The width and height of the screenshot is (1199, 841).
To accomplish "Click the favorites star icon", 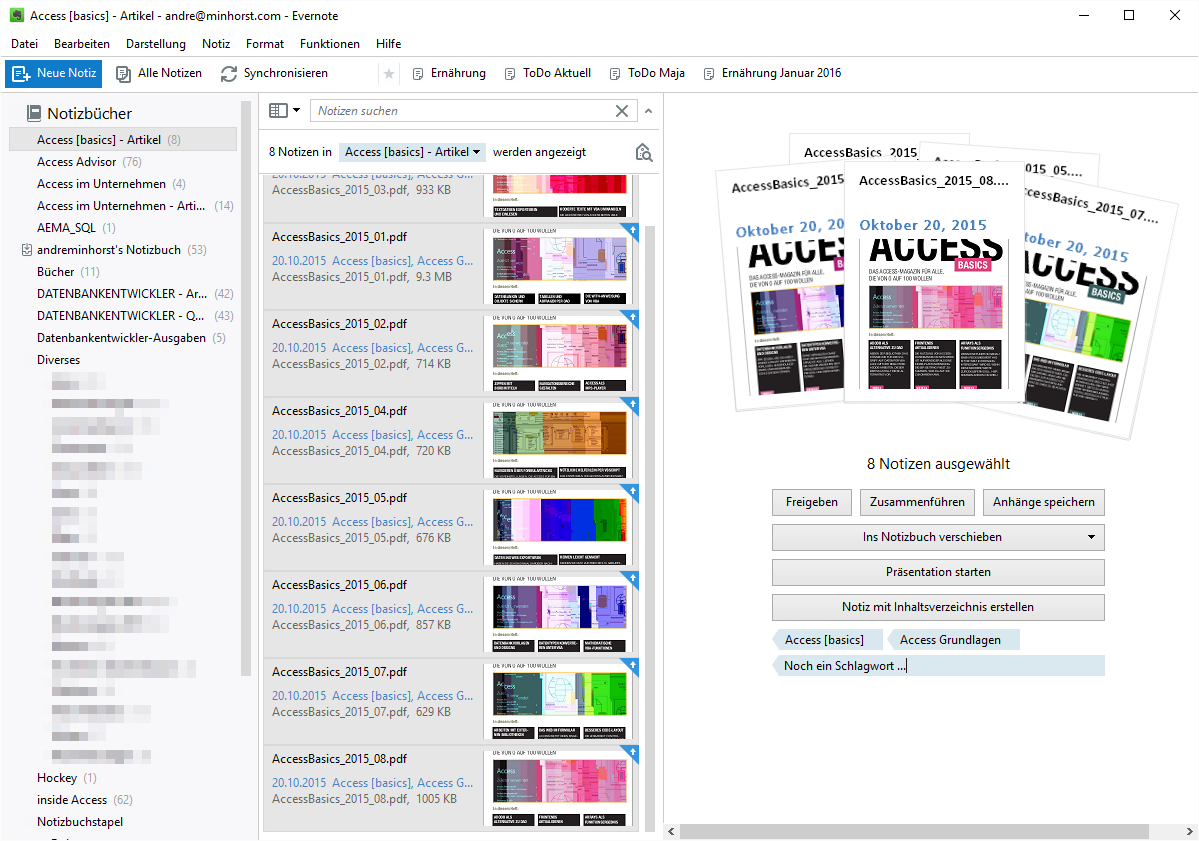I will click(x=388, y=73).
